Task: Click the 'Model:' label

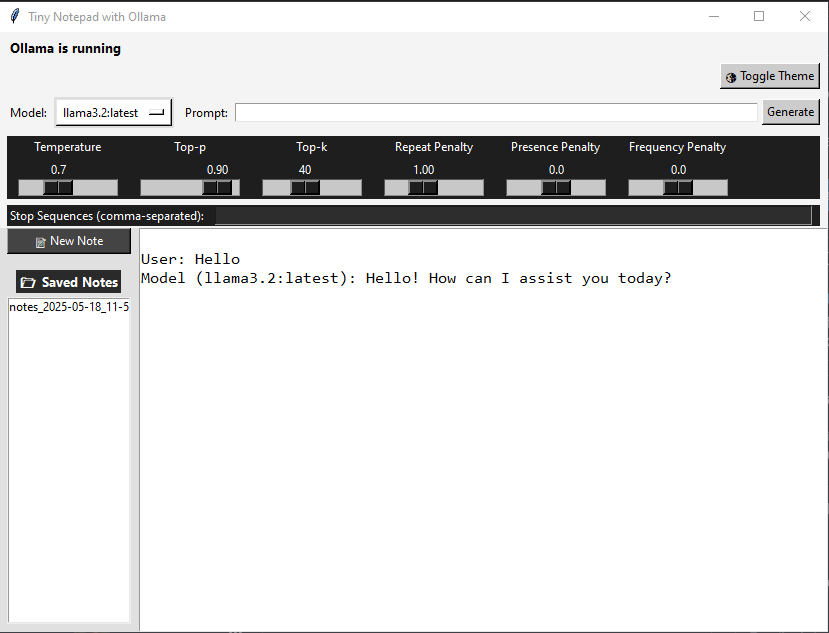Action: pos(29,113)
